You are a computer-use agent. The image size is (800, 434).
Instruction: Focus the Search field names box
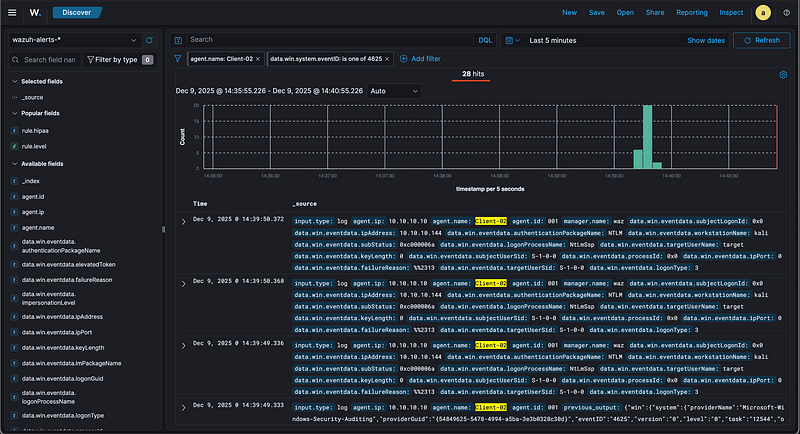pos(44,60)
